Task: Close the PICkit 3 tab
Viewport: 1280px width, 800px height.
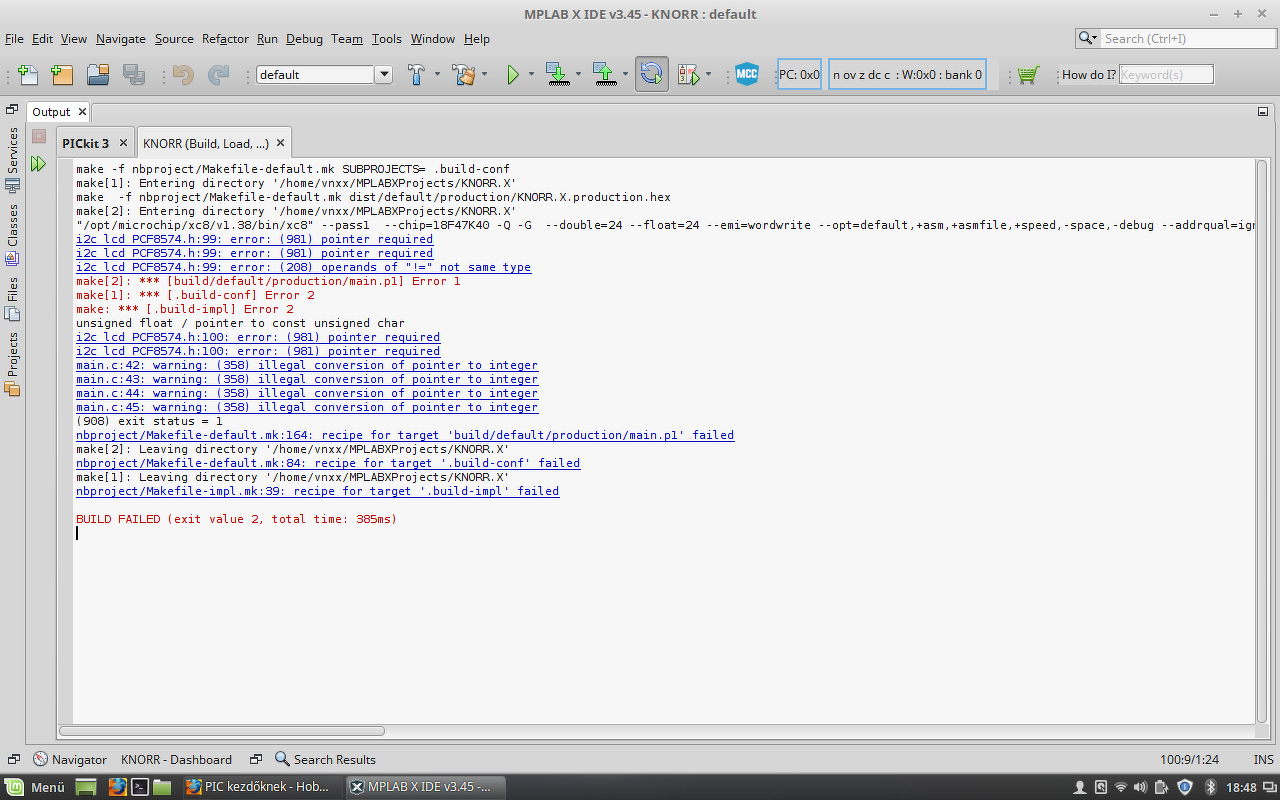Action: [123, 144]
